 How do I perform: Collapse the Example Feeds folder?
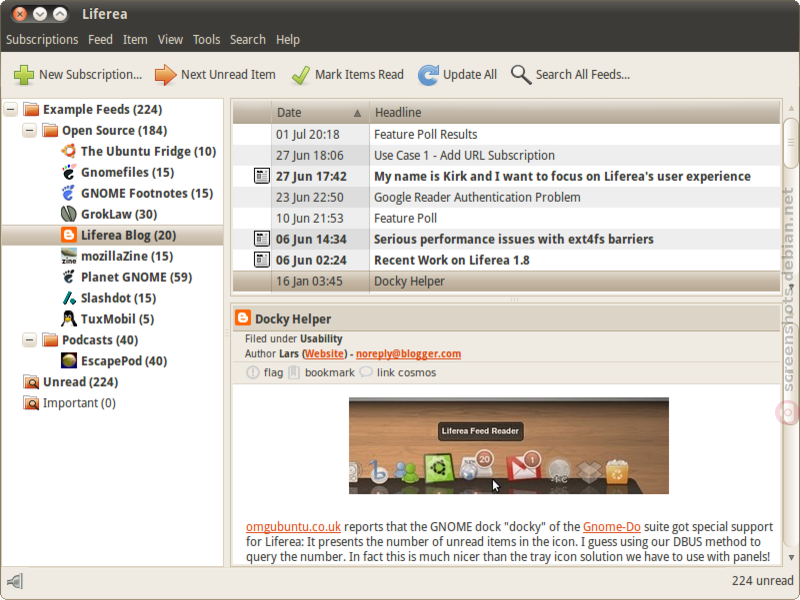(x=11, y=109)
